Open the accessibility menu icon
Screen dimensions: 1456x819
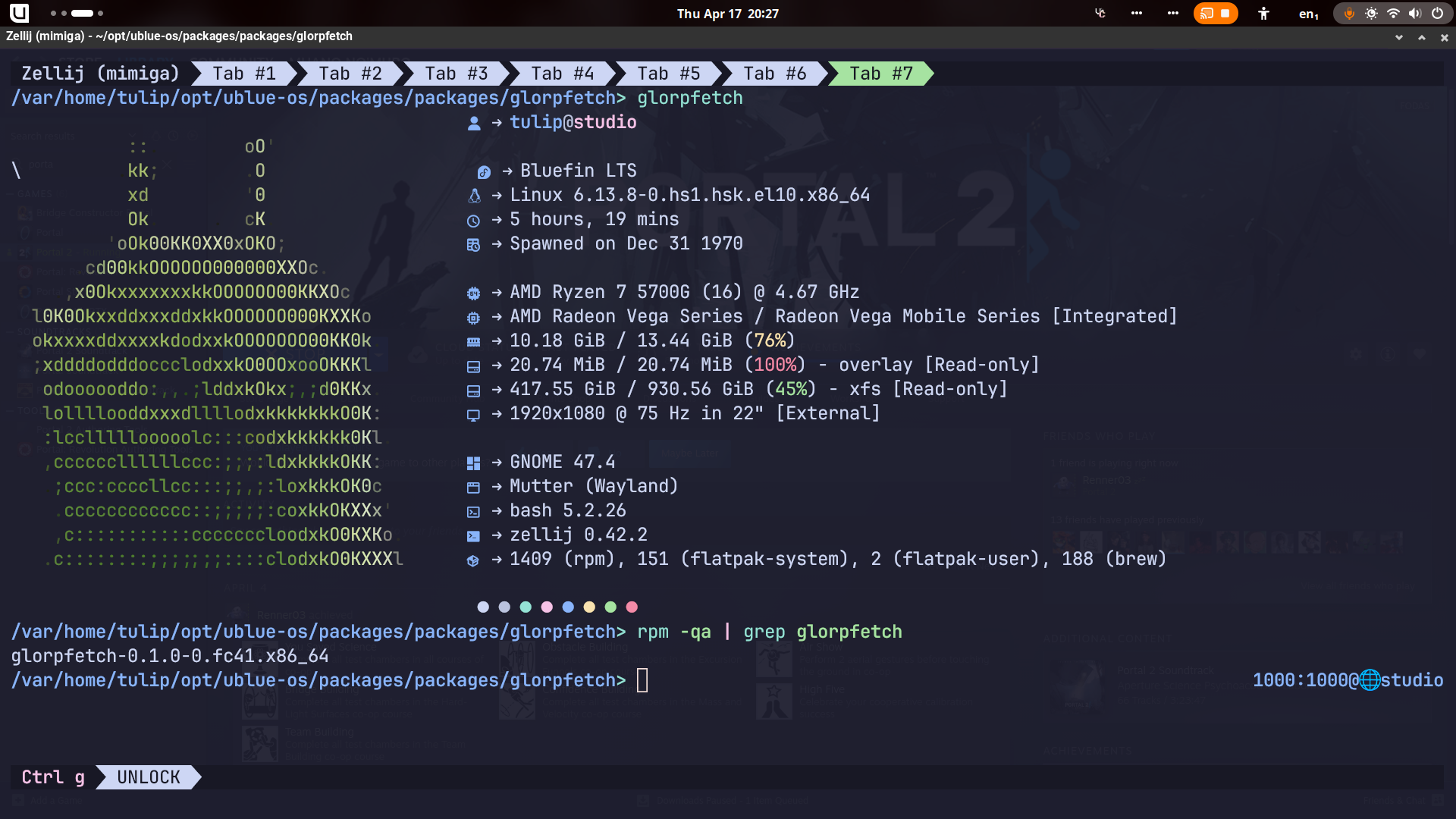click(x=1263, y=14)
